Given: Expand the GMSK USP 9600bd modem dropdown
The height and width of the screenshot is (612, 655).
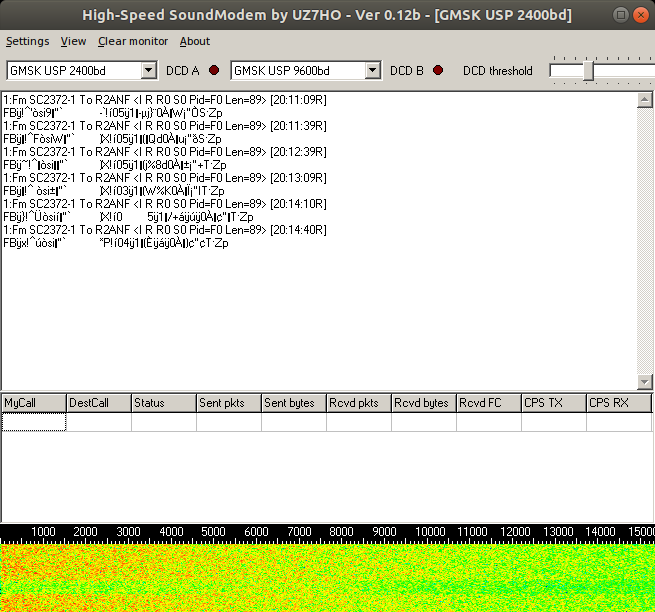Looking at the screenshot, I should [x=372, y=70].
